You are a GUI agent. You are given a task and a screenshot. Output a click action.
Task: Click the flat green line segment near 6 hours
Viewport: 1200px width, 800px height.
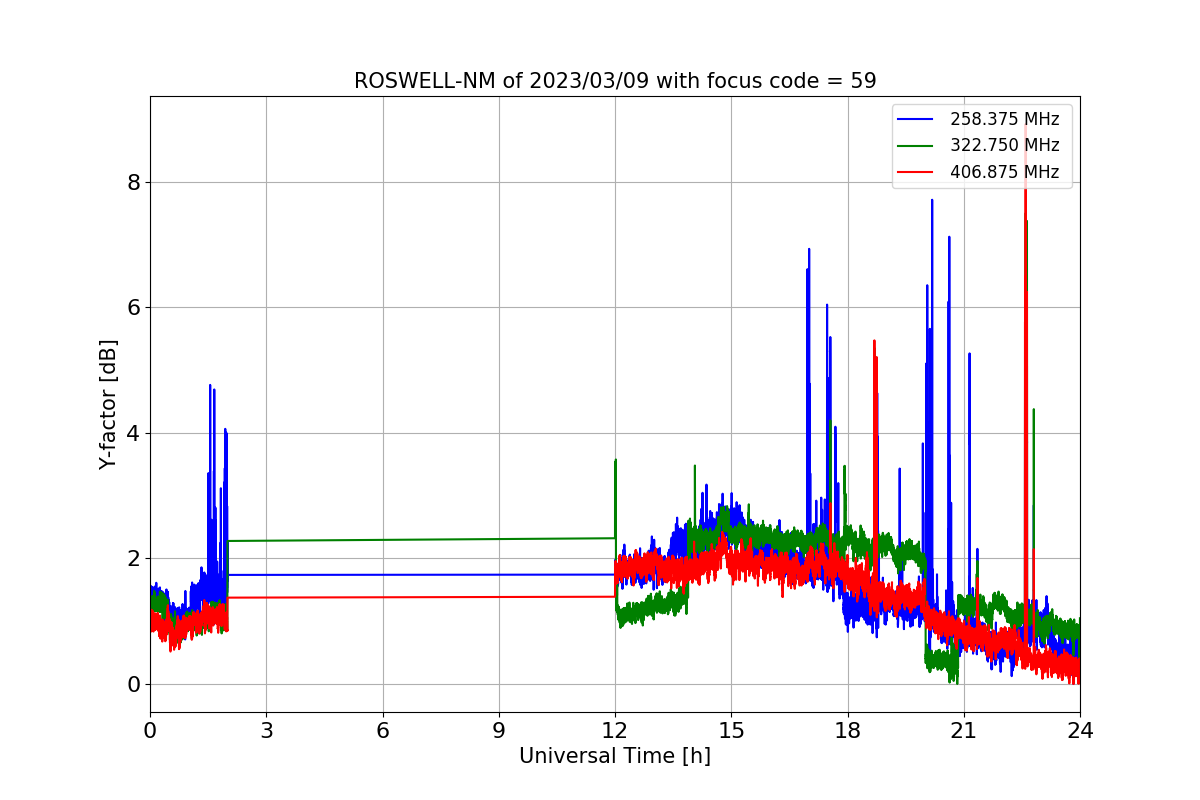click(x=383, y=539)
